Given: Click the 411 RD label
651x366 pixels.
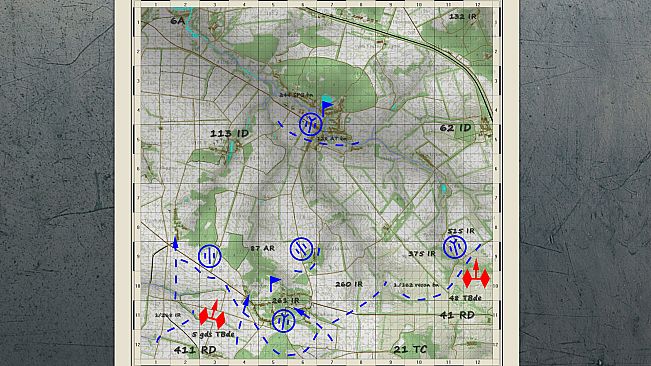Looking at the screenshot, I should 195,350.
